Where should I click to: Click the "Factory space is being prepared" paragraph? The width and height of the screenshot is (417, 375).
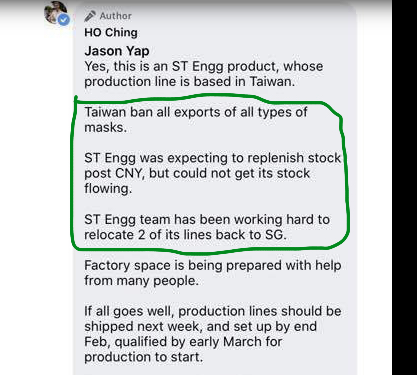pos(213,273)
